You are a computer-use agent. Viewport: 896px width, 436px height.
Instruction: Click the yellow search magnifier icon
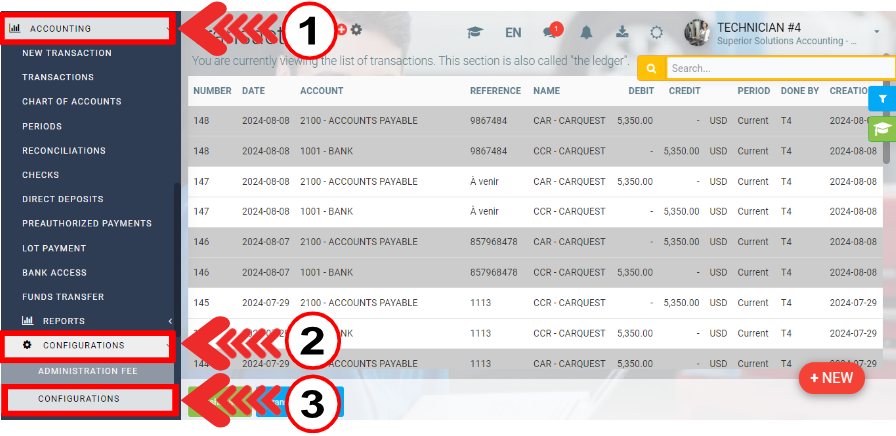pyautogui.click(x=651, y=69)
